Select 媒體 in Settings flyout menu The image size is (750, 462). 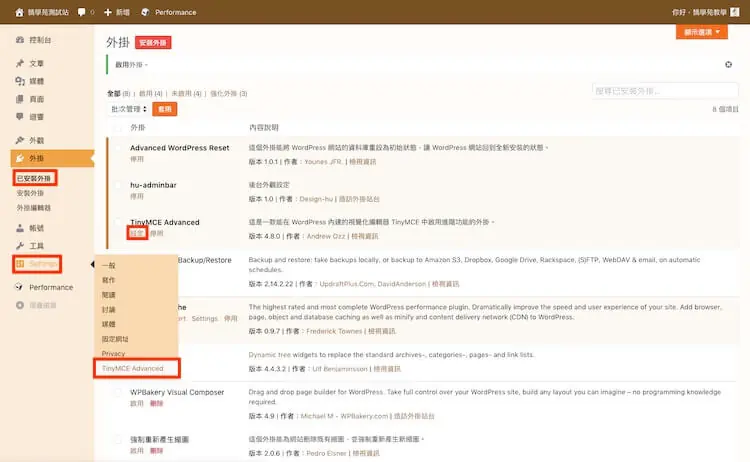(109, 324)
